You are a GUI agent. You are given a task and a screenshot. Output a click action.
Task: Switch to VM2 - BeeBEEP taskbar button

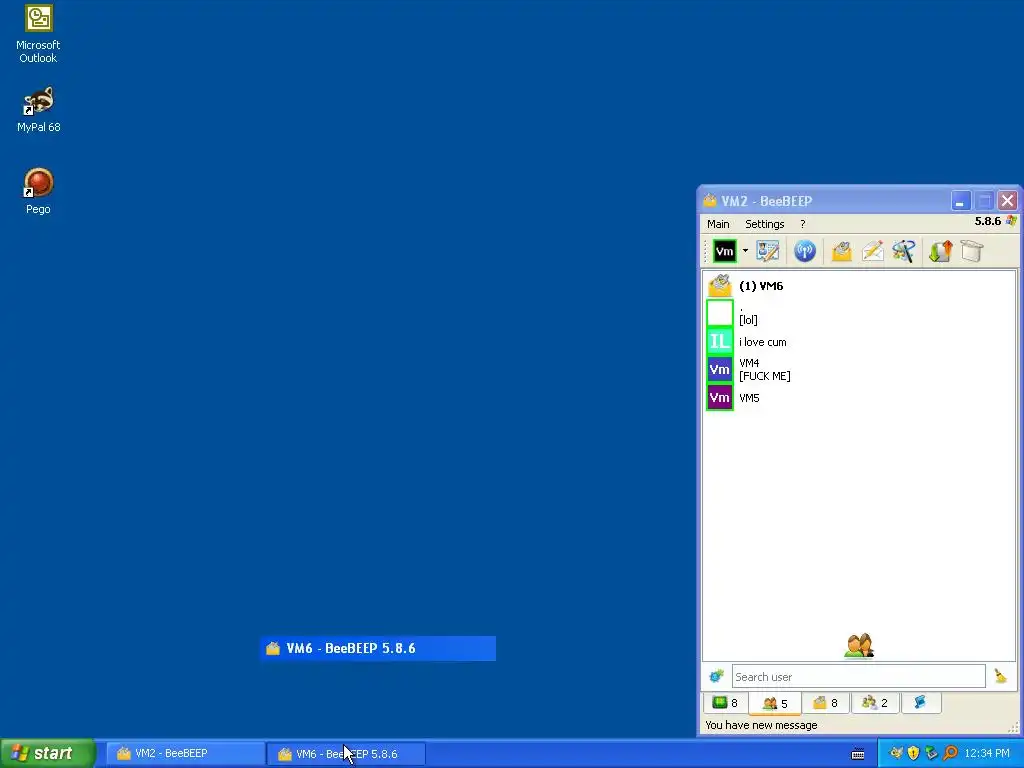pos(185,754)
